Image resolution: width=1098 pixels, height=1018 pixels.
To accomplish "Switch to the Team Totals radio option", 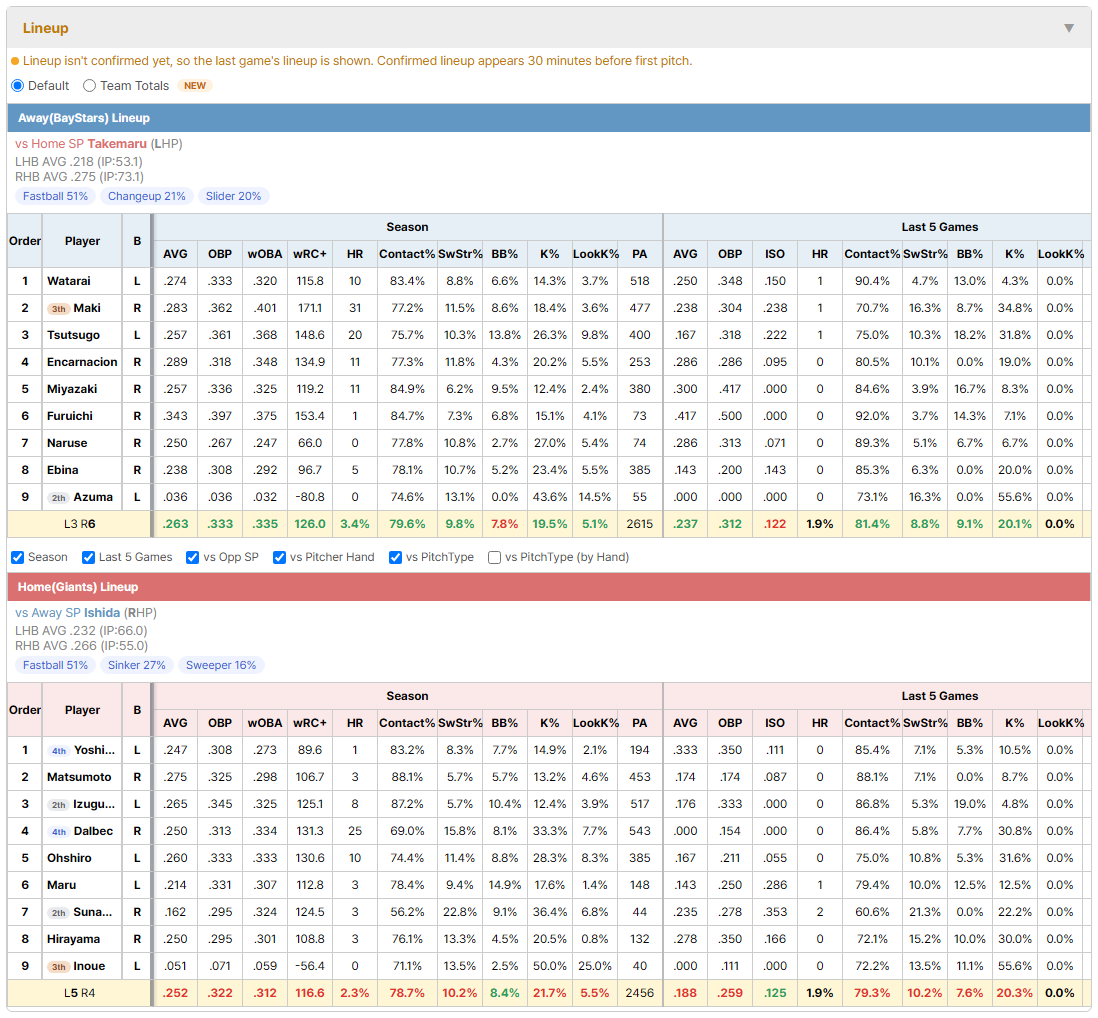I will (x=89, y=85).
